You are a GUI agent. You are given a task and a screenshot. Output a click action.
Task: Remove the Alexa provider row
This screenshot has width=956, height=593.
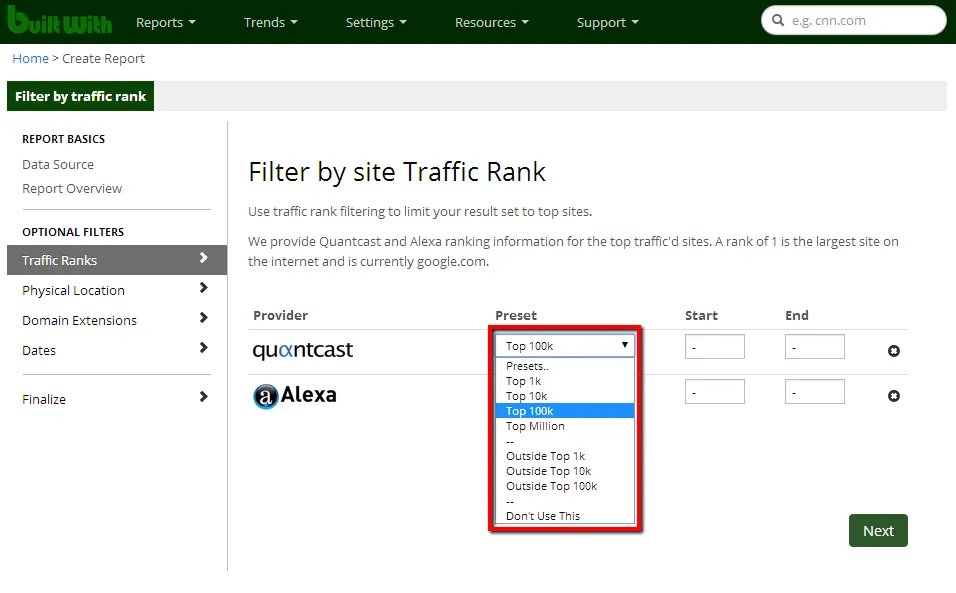tap(894, 396)
